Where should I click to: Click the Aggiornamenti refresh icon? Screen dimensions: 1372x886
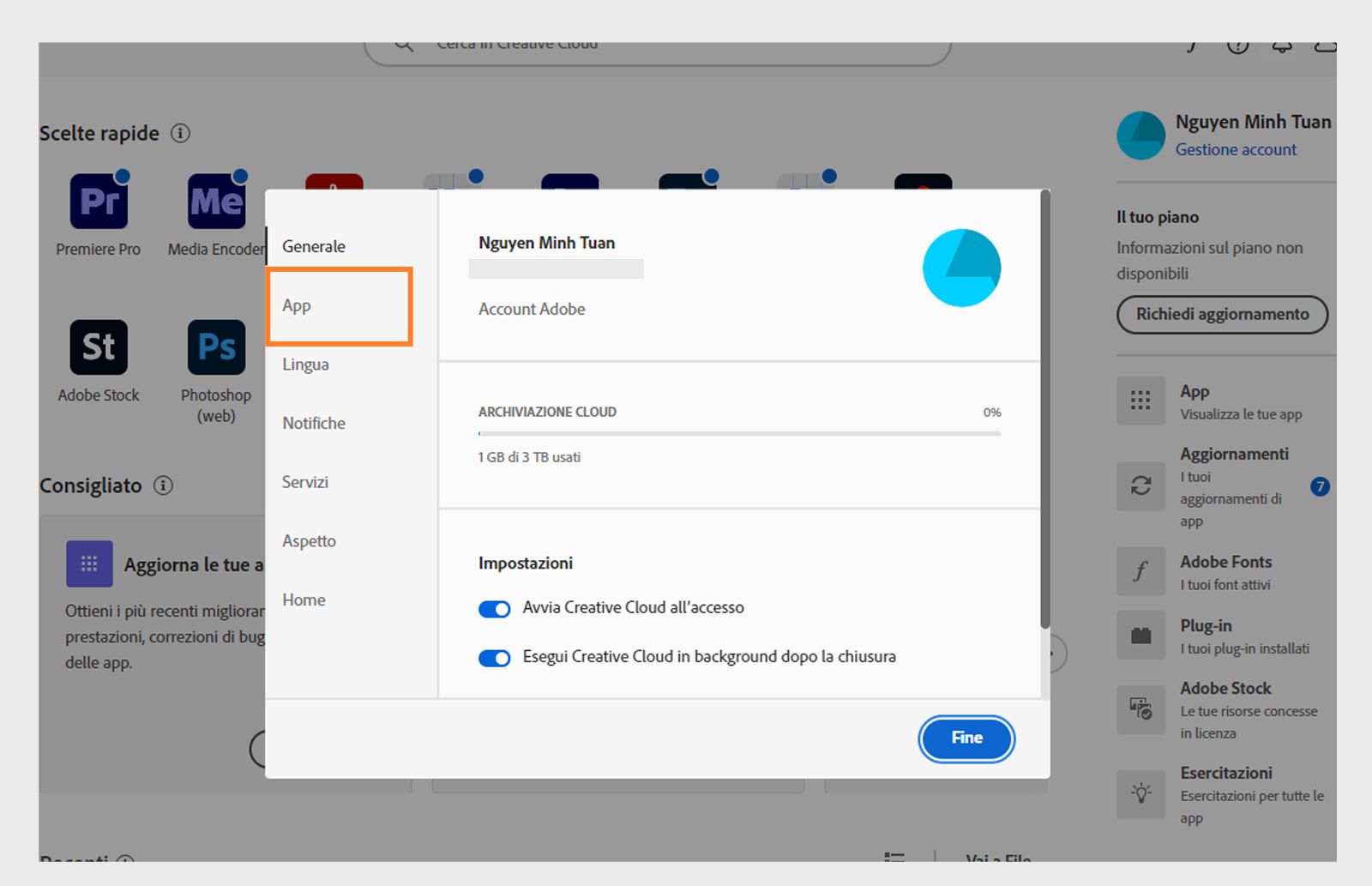(x=1140, y=486)
